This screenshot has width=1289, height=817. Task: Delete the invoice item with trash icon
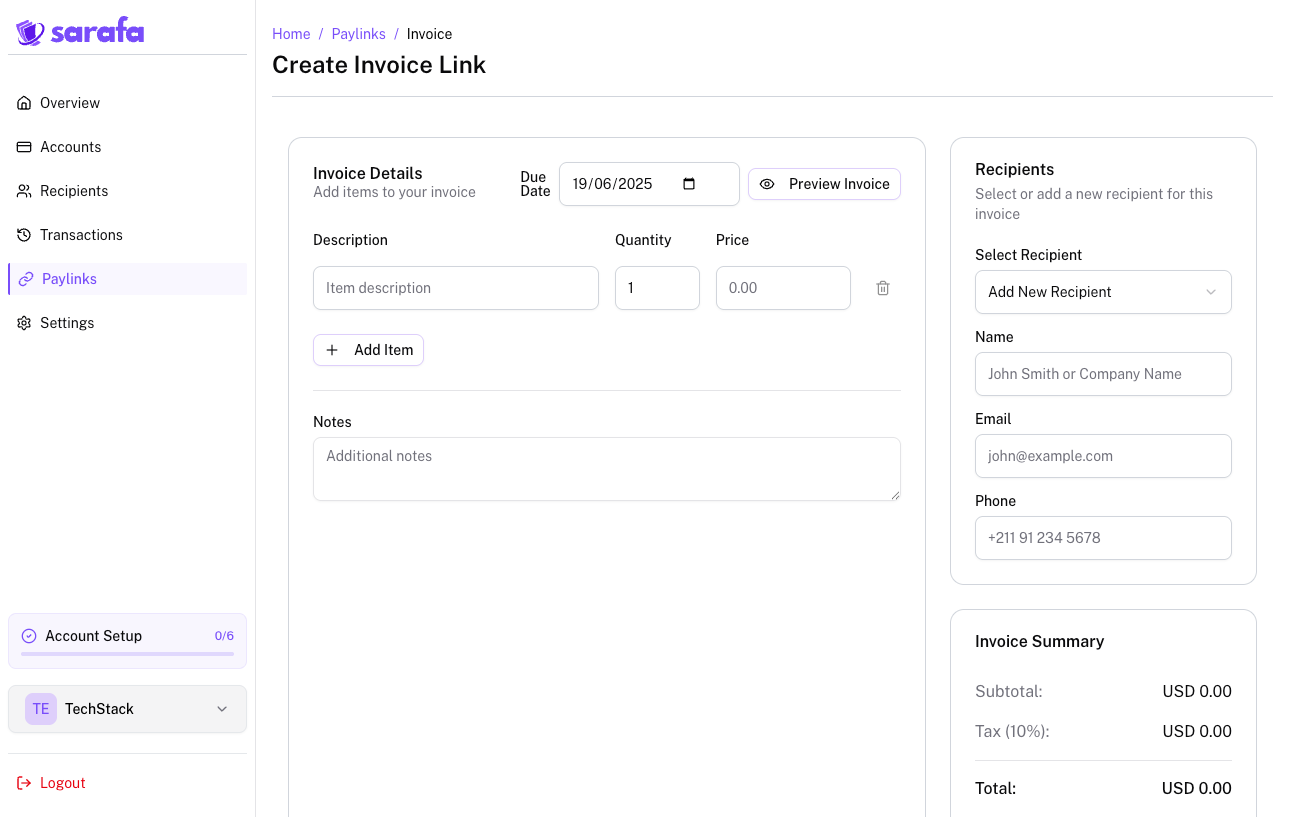883,288
